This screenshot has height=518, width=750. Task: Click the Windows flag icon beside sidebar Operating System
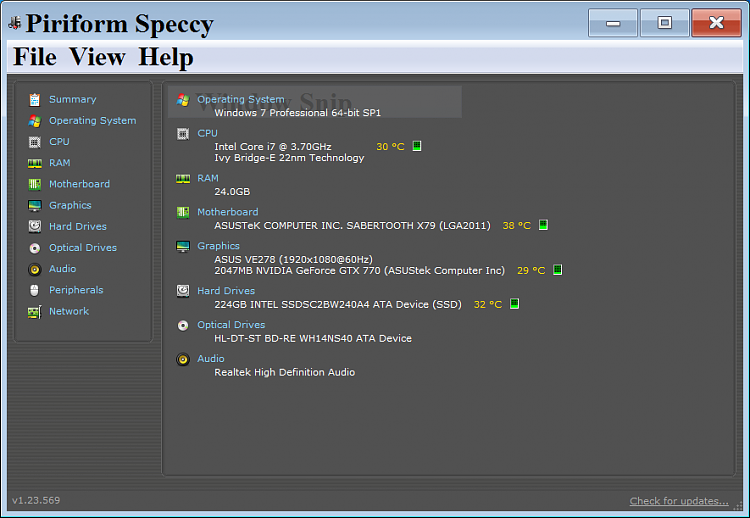point(34,121)
